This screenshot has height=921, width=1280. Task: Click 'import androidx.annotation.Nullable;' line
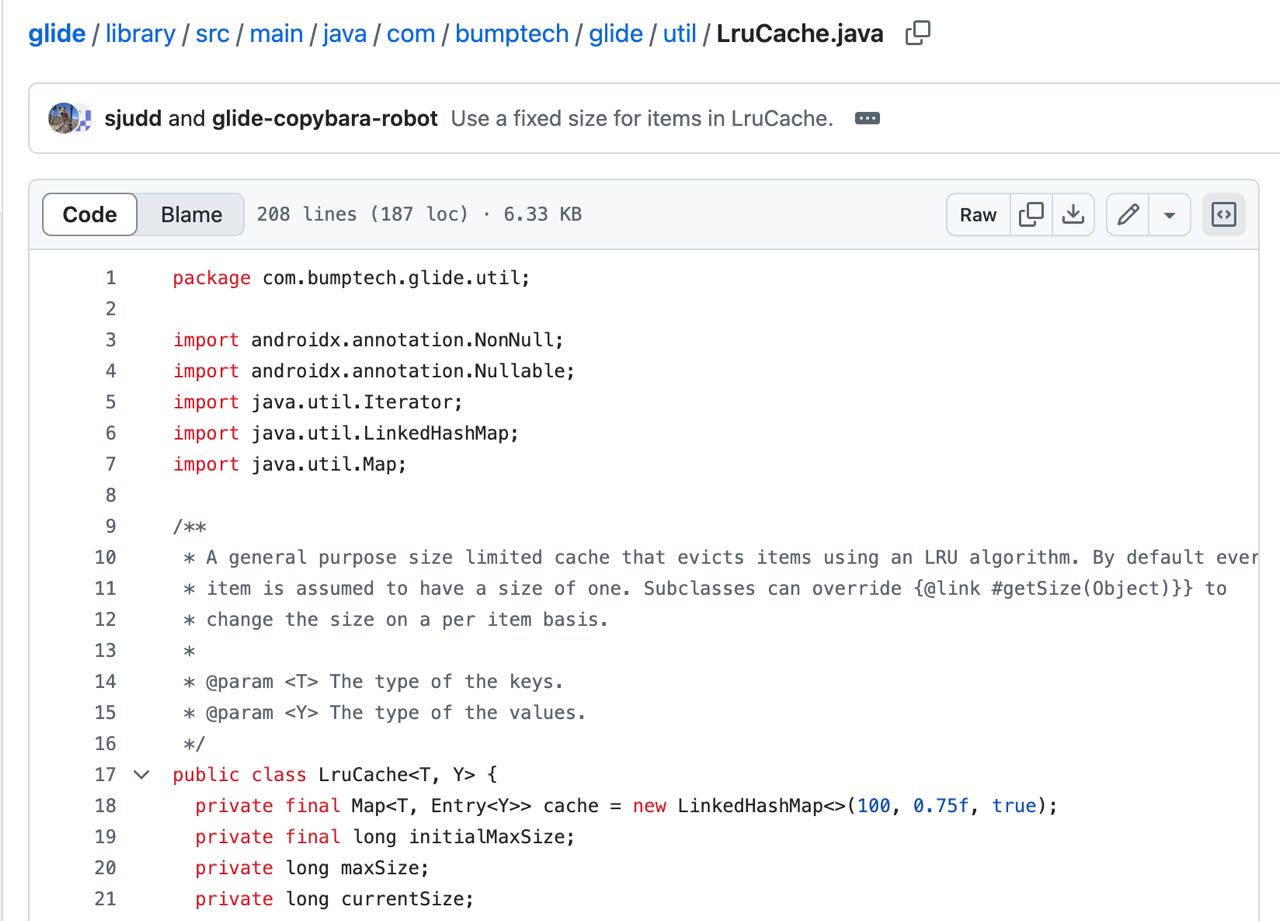(374, 371)
